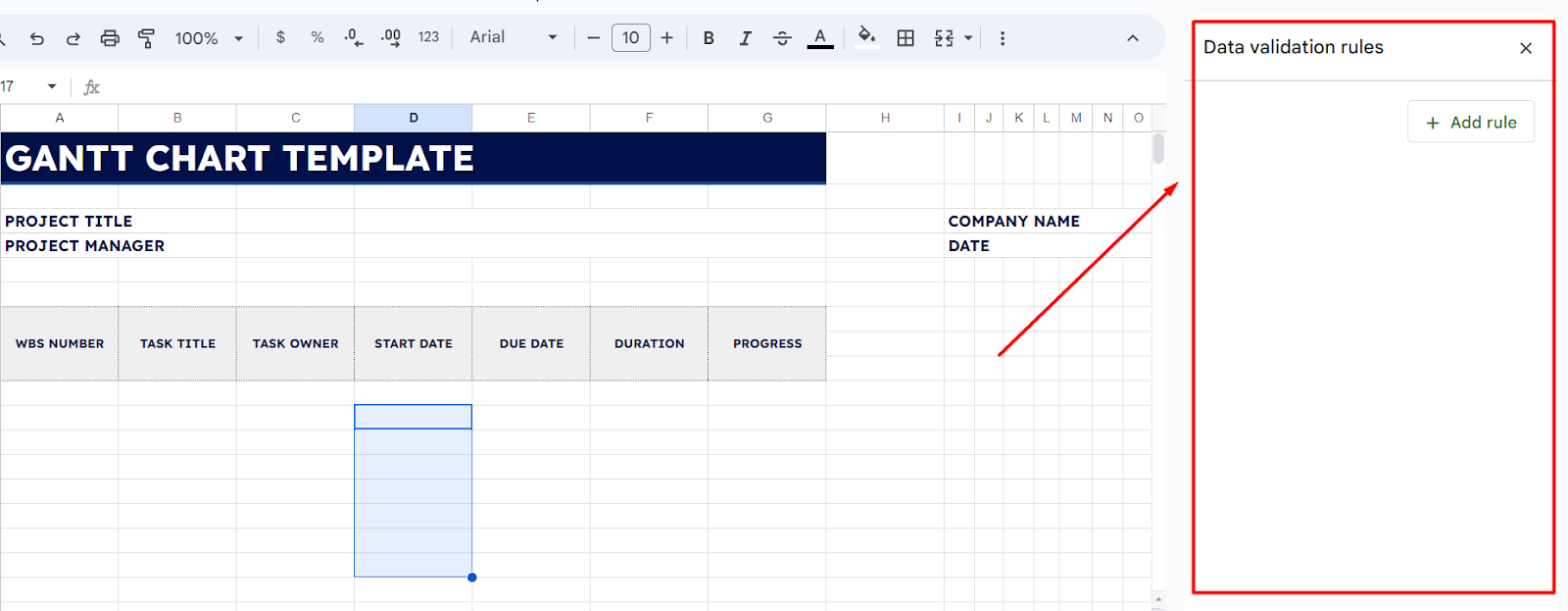Select column E header

click(x=531, y=118)
